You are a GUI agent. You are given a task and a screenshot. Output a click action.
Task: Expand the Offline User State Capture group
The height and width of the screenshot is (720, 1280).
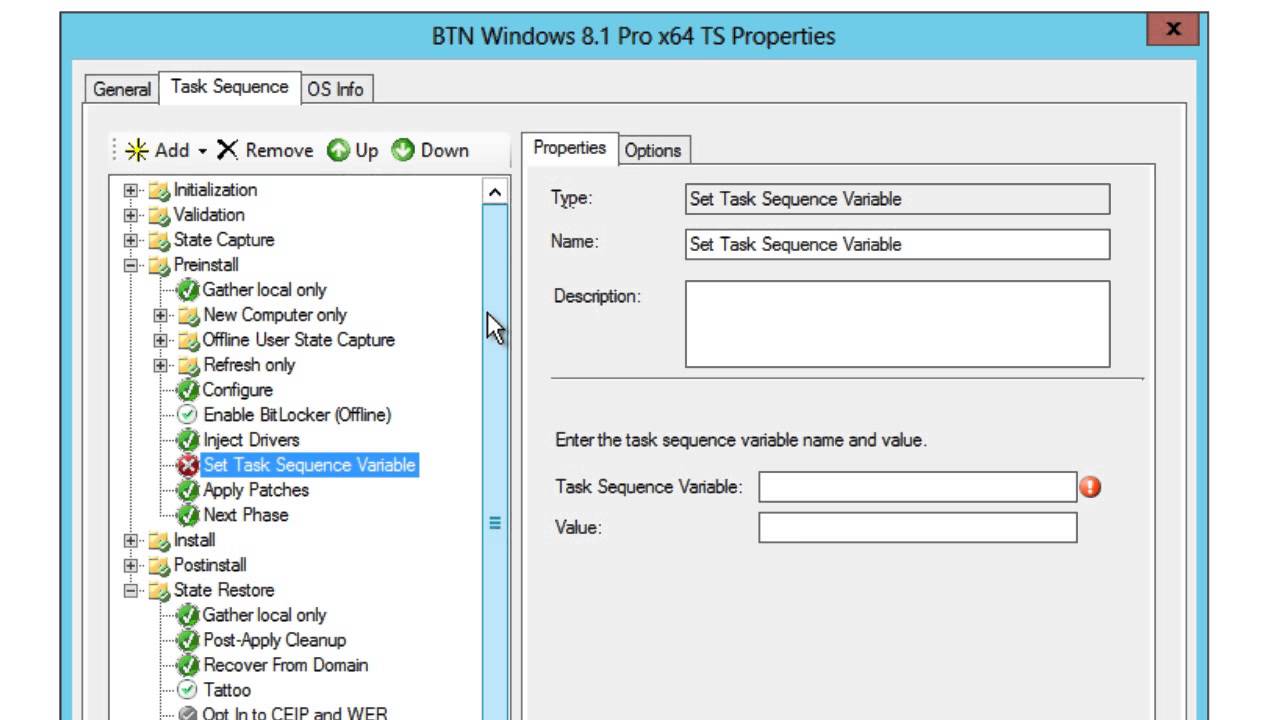pyautogui.click(x=160, y=340)
